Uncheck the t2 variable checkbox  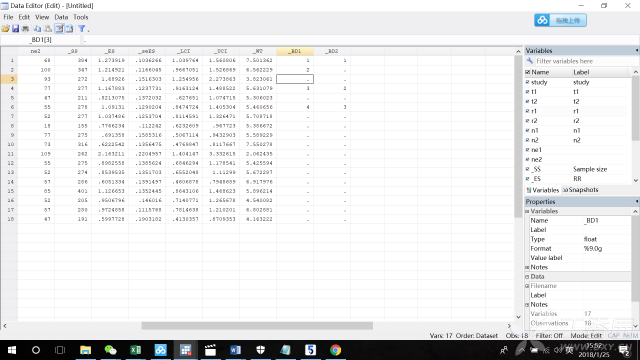click(527, 101)
